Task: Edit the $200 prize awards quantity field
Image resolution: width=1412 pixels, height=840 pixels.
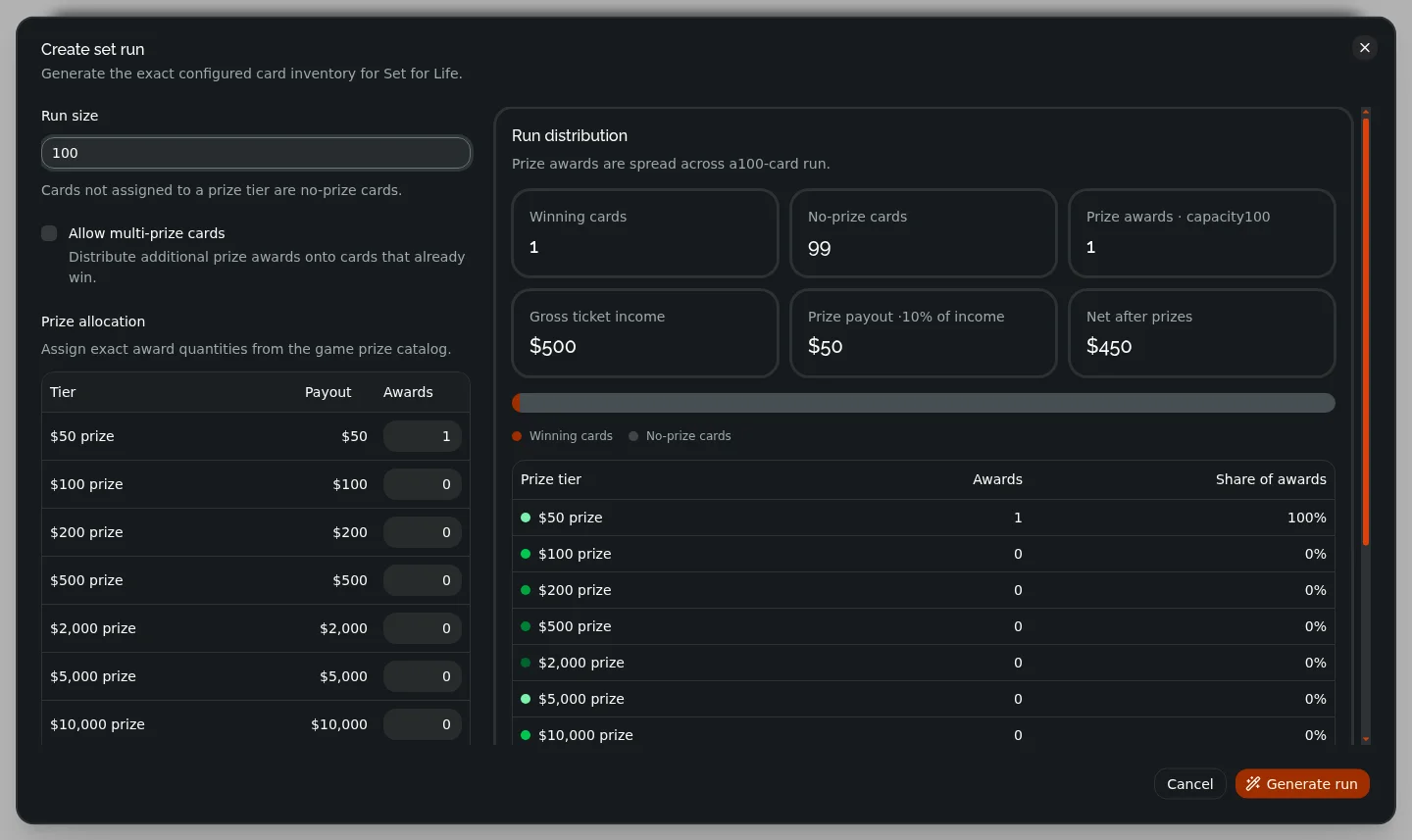Action: pyautogui.click(x=423, y=532)
